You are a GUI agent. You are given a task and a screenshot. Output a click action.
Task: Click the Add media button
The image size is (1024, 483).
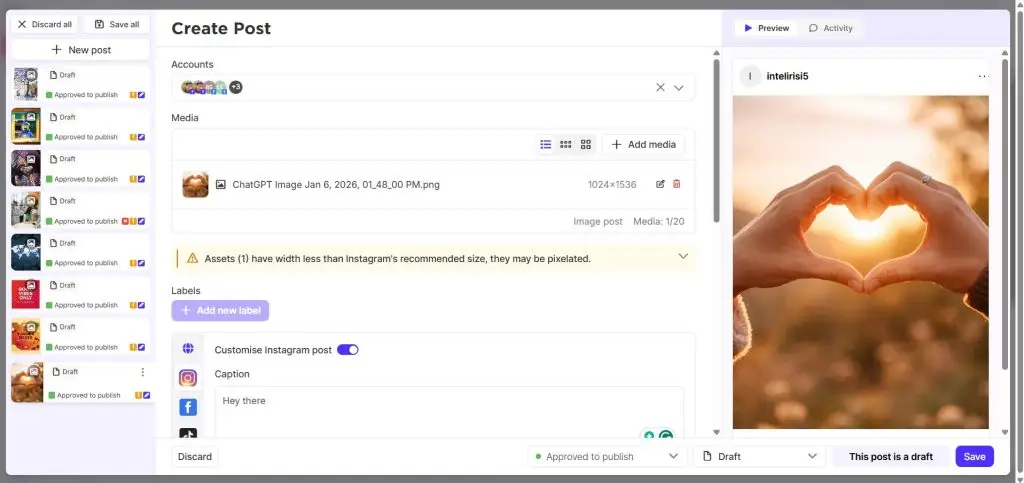click(644, 144)
